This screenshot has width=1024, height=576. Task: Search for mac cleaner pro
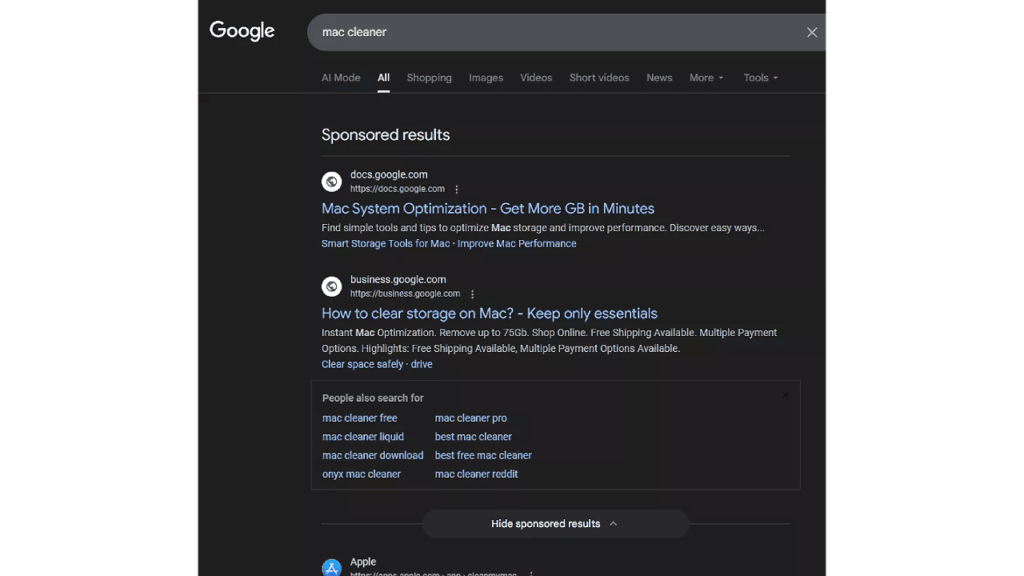pos(471,418)
